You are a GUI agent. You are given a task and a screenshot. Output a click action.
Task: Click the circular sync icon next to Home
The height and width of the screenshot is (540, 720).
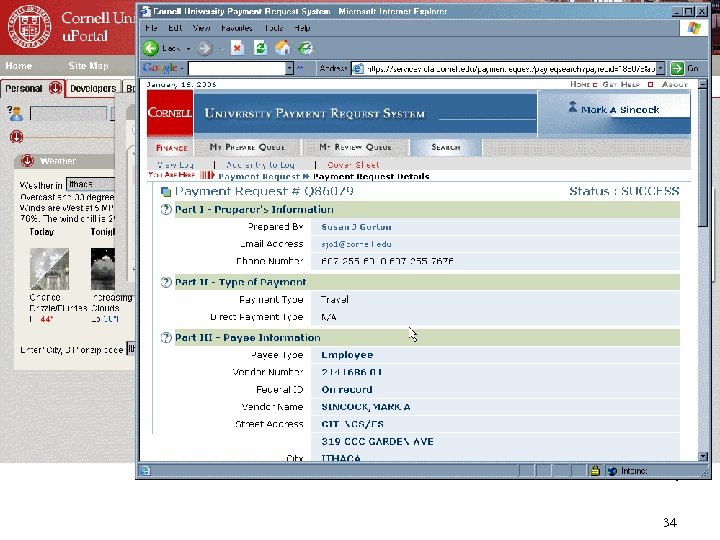[x=305, y=48]
